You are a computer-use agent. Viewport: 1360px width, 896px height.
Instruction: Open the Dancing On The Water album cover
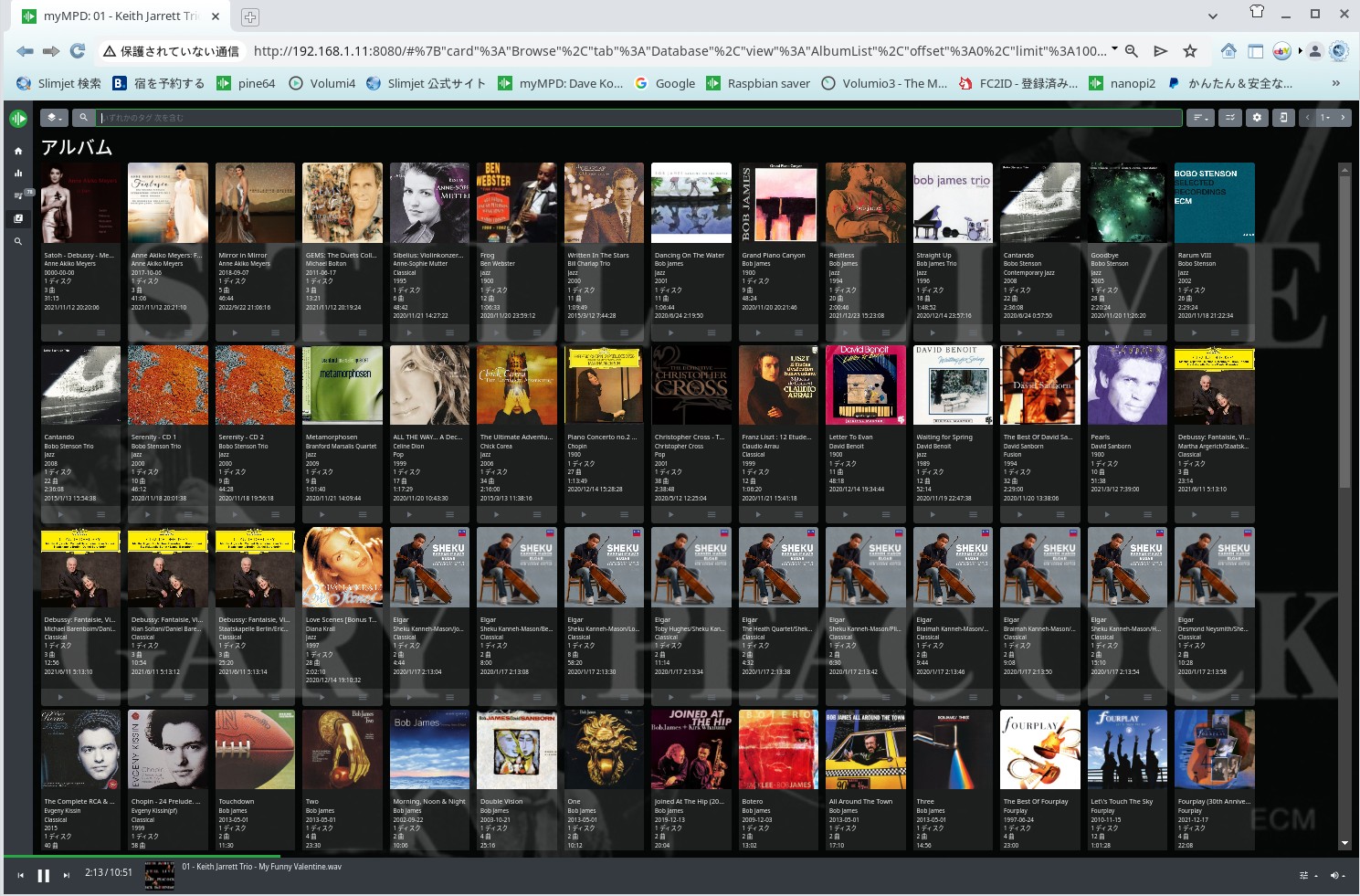[691, 203]
